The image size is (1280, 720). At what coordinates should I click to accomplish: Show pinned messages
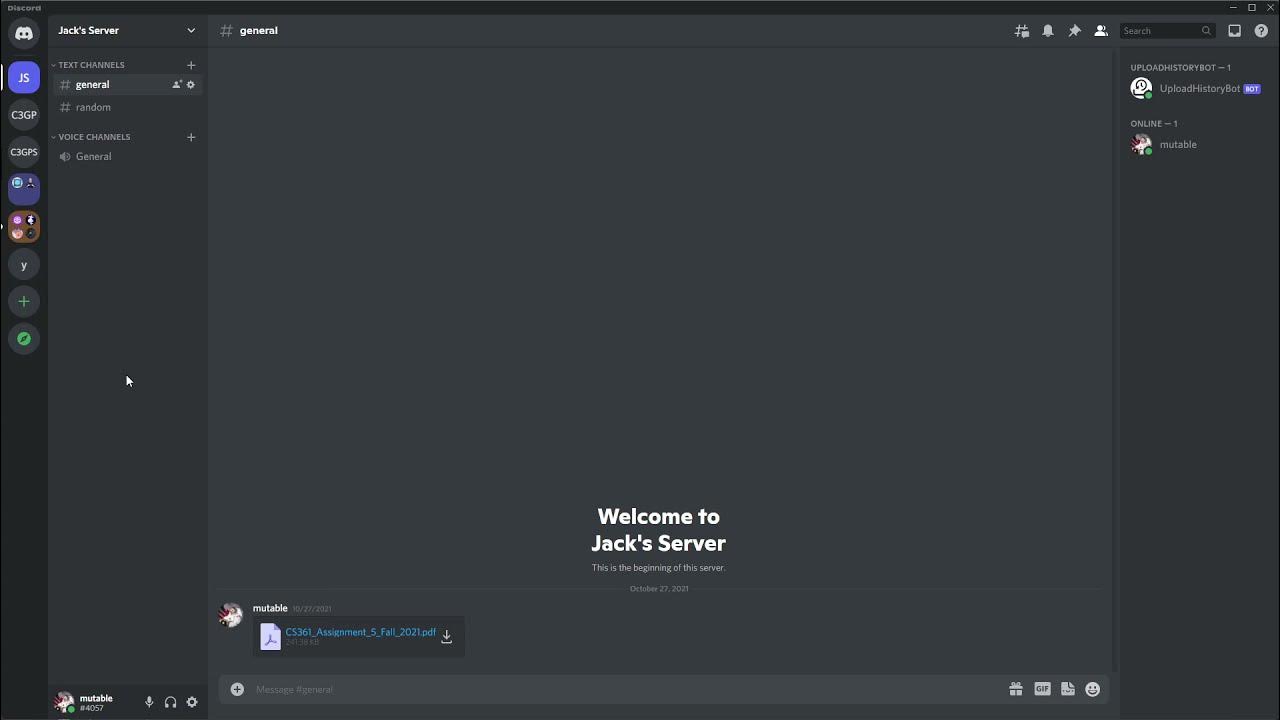coord(1074,31)
